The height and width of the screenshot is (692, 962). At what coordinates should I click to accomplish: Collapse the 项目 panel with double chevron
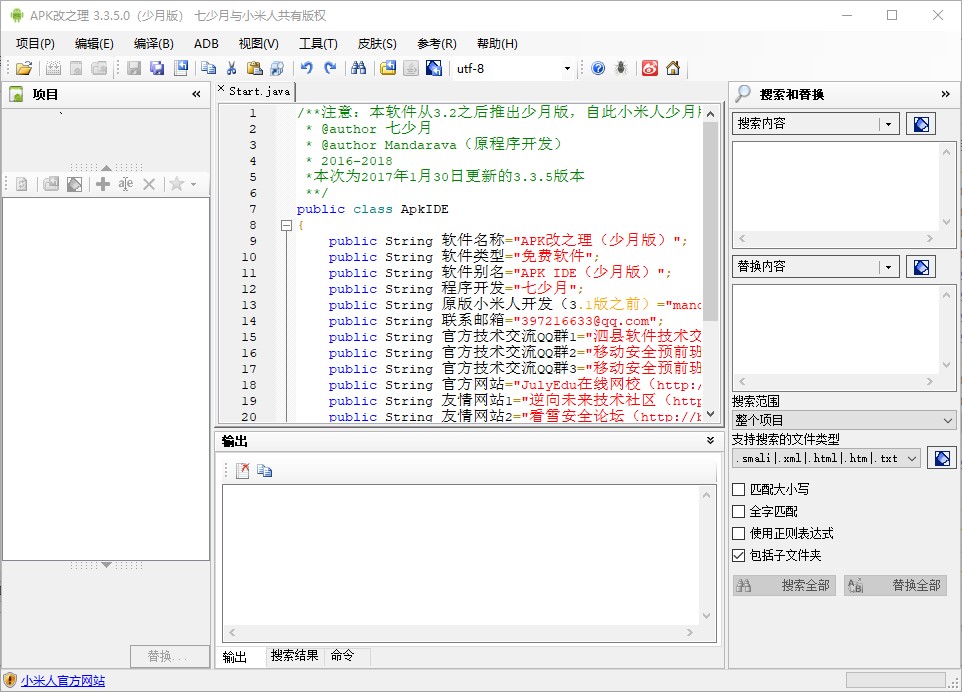coord(196,94)
